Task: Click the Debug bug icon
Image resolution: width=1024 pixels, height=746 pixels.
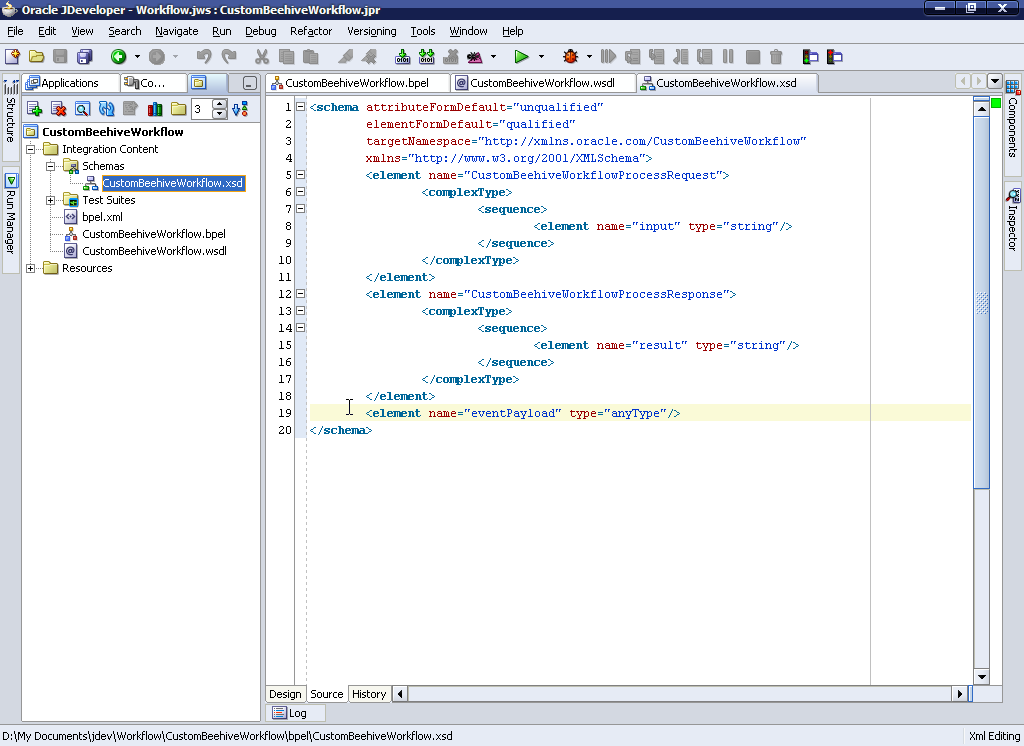Action: coord(571,57)
